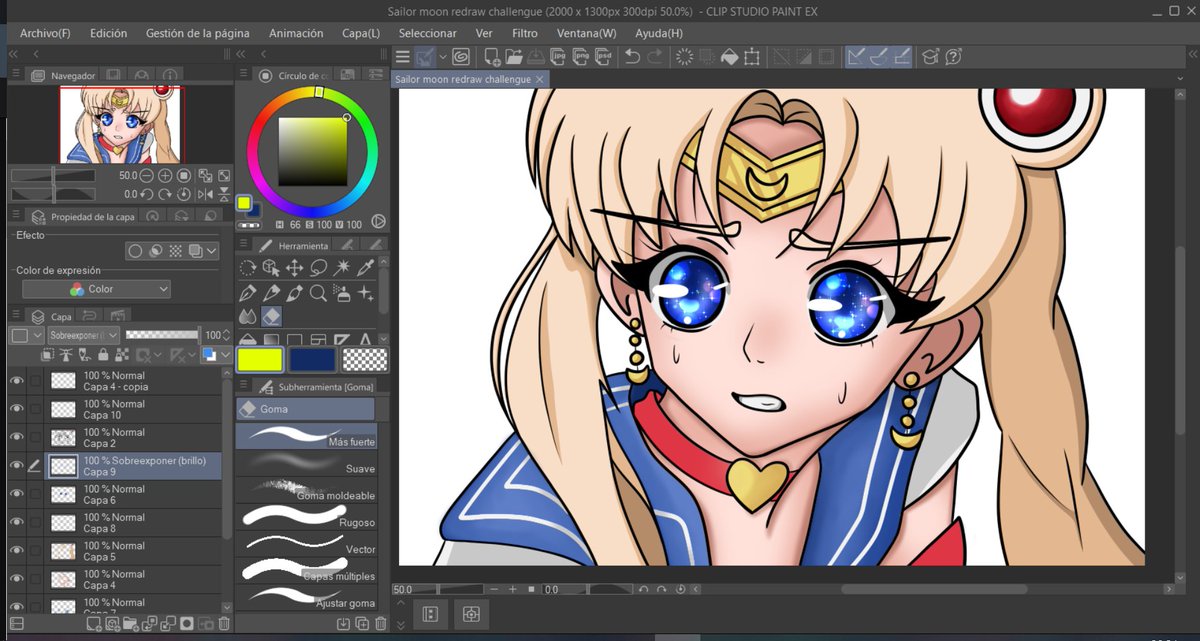Click yellow main color swatch below tools
This screenshot has height=641, width=1200.
260,359
